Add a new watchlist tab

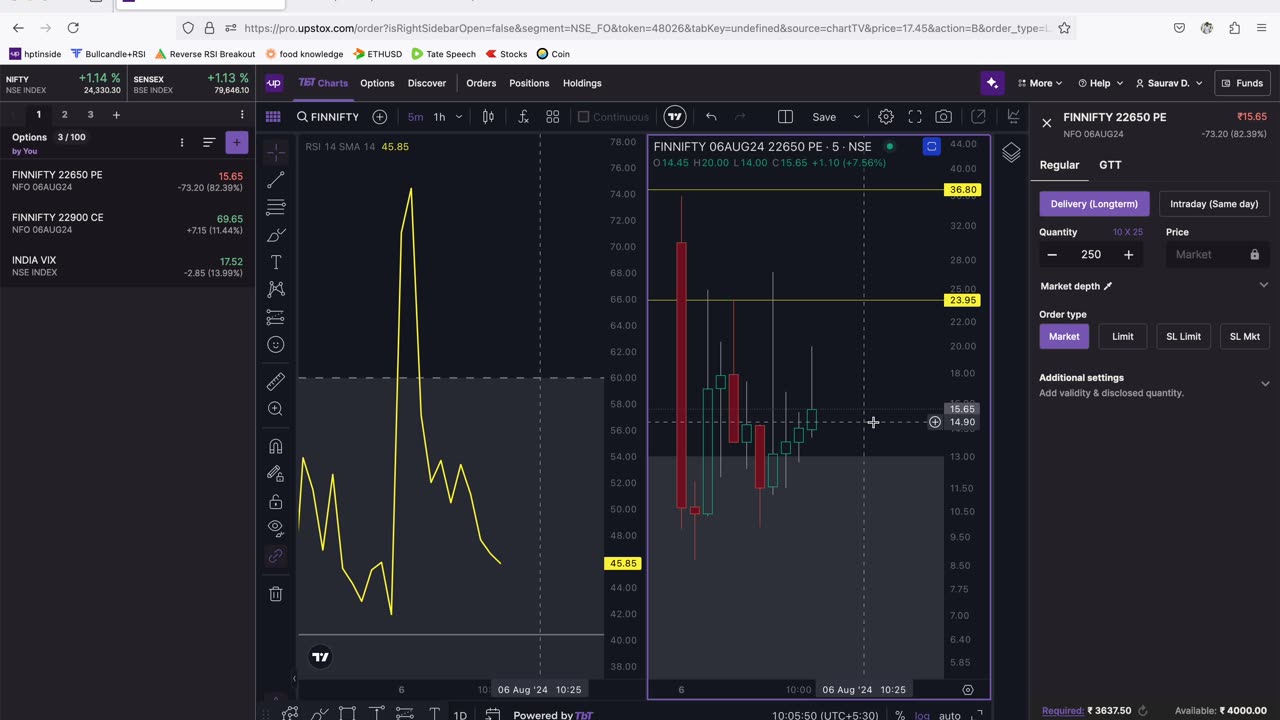point(116,115)
